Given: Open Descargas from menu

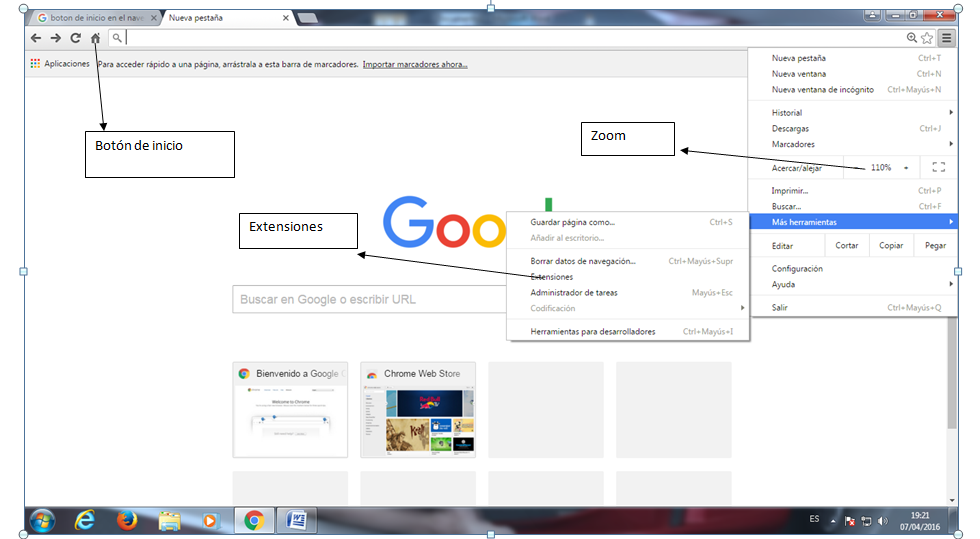Looking at the screenshot, I should pos(854,128).
